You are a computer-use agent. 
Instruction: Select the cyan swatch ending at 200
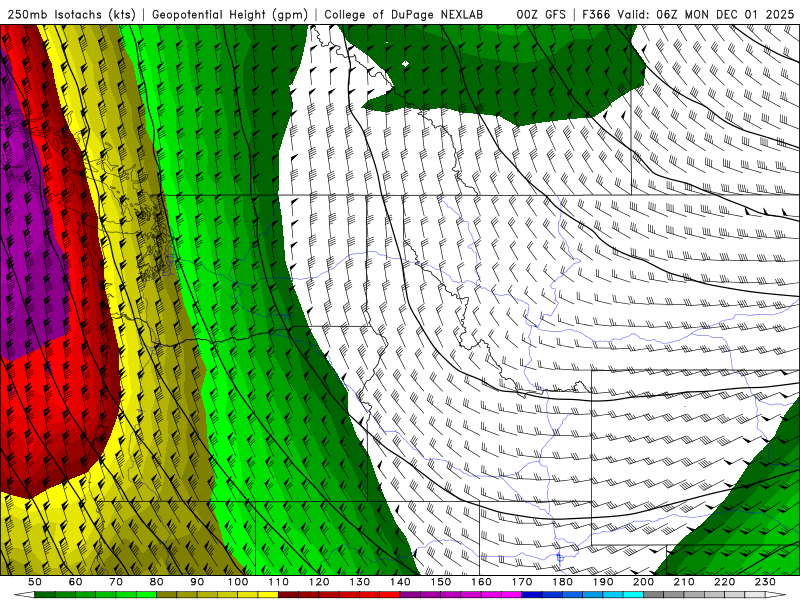633,595
